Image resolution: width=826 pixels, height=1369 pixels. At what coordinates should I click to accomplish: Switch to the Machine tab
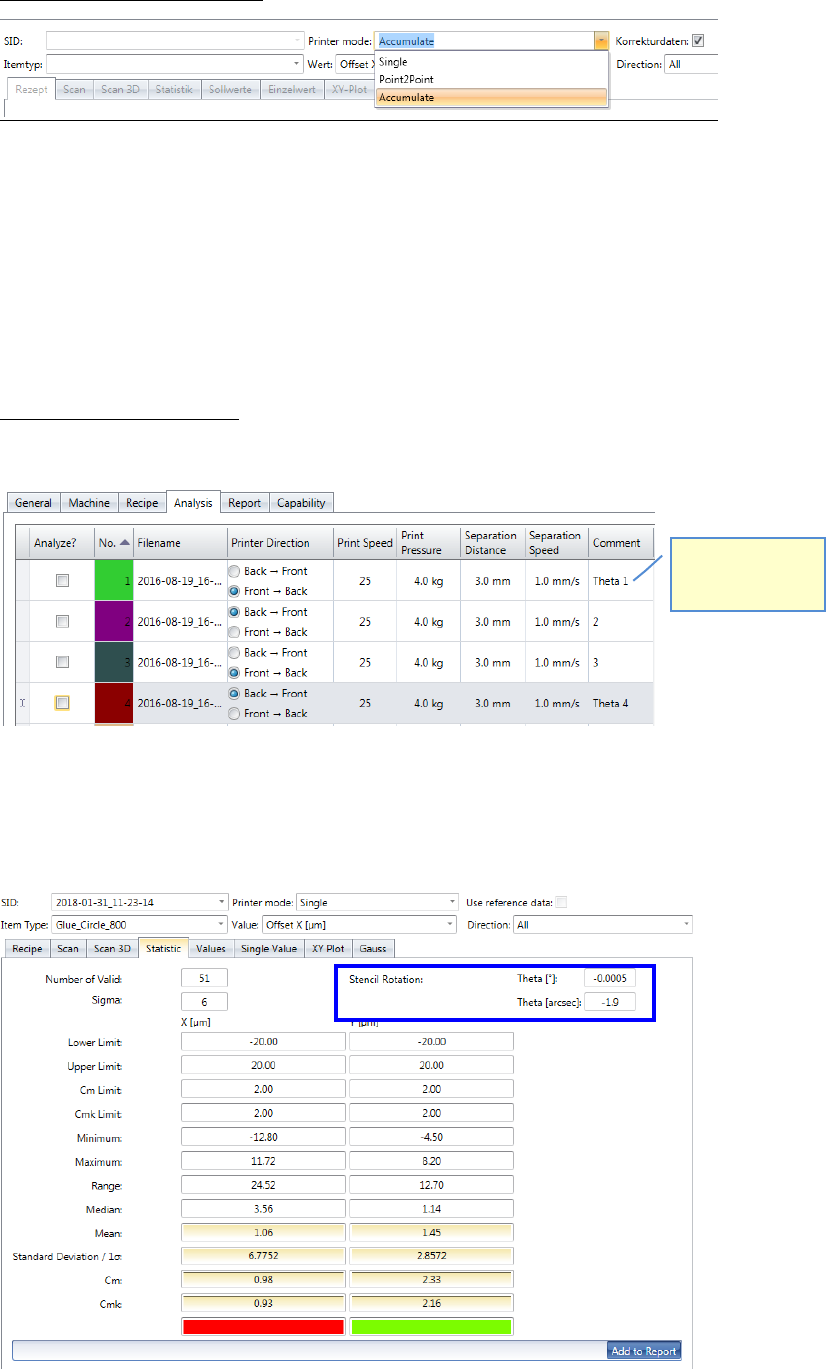[x=90, y=503]
